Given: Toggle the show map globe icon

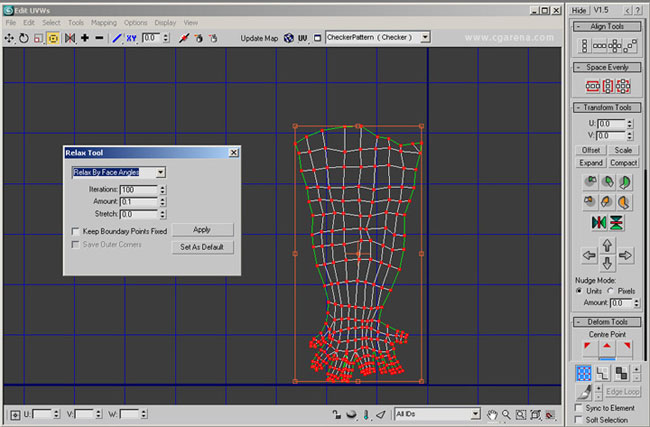Looking at the screenshot, I should [289, 38].
